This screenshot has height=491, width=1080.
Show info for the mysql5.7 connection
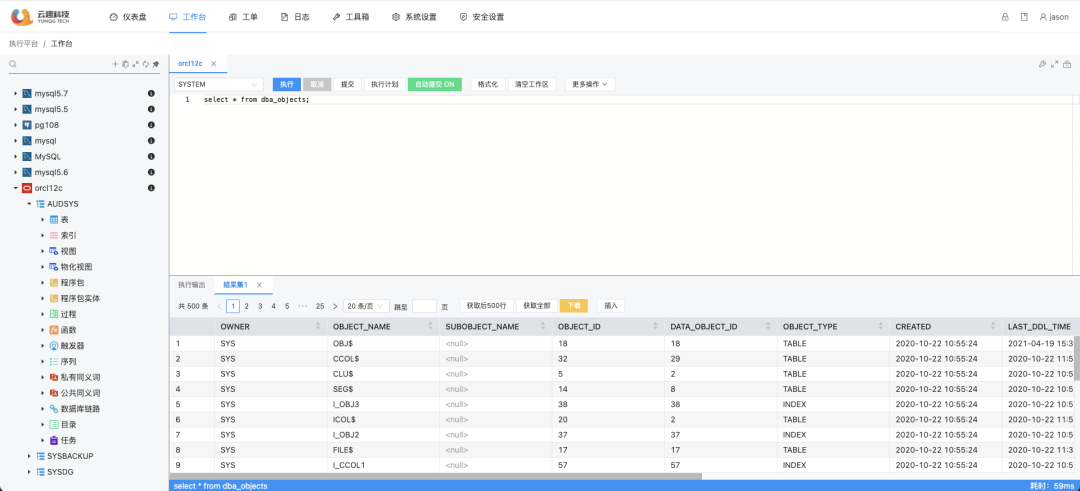click(151, 93)
